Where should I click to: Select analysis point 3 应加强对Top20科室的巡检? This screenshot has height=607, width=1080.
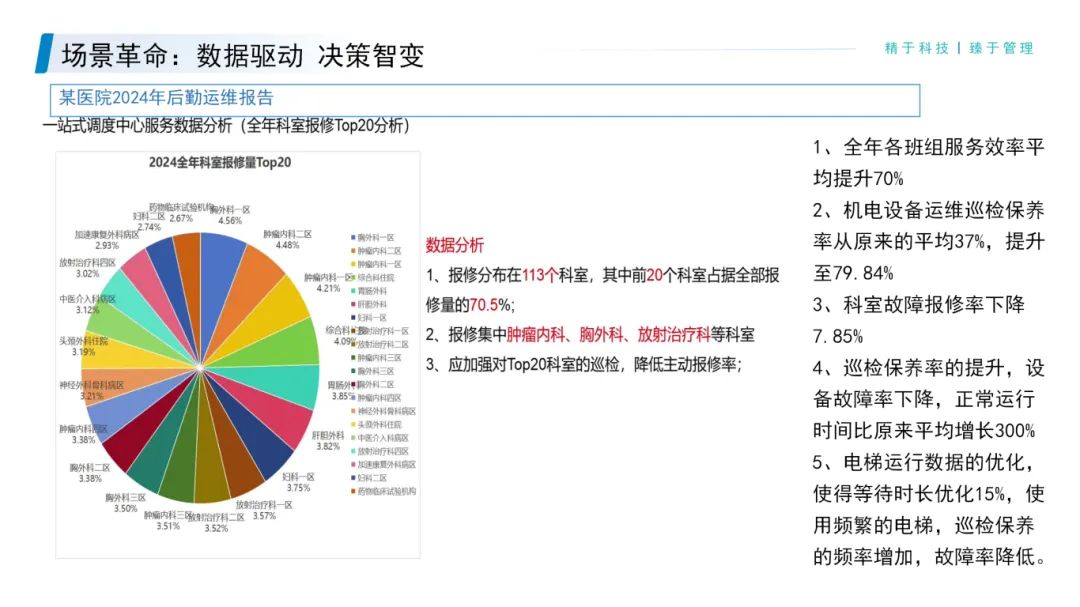(583, 364)
